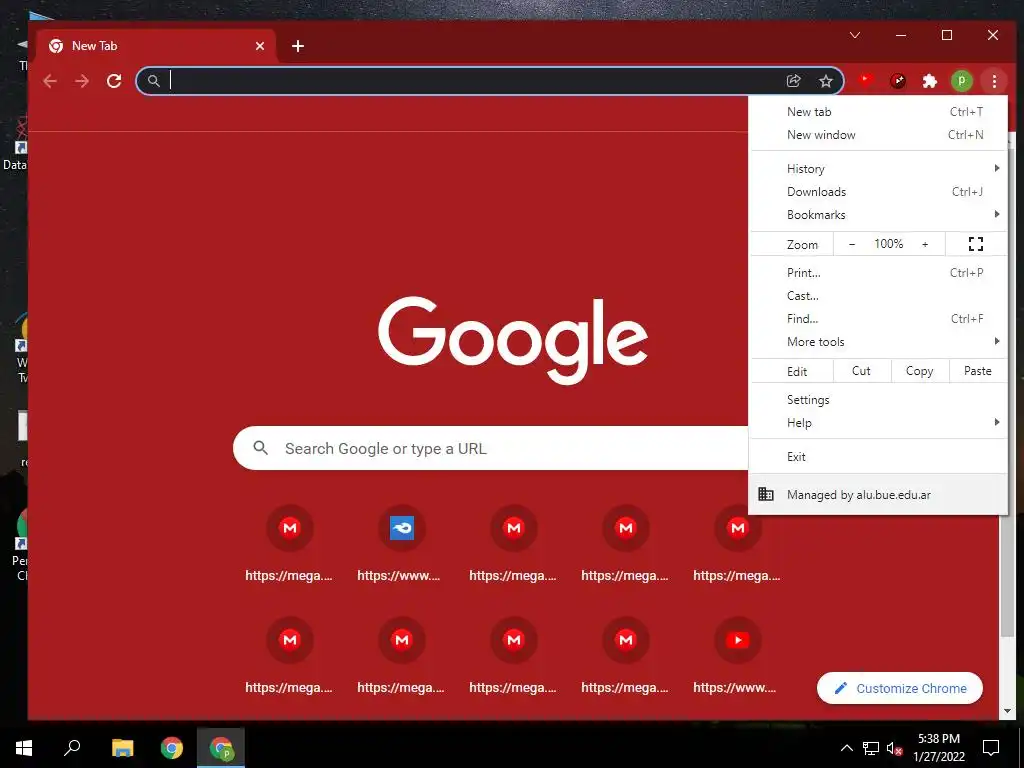Screen dimensions: 1024x768
Task: Select New tab menu entry
Action: point(878,112)
